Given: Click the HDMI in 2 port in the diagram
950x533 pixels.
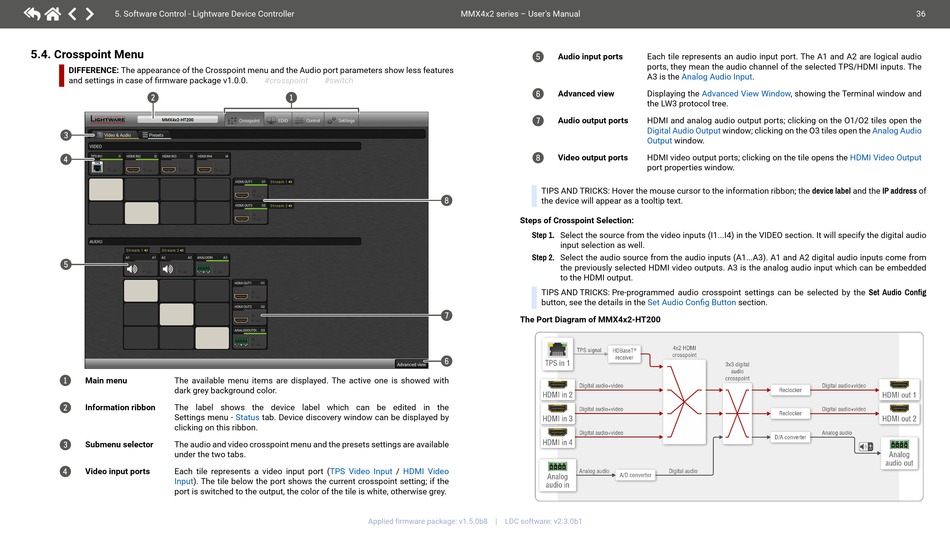Looking at the screenshot, I should pyautogui.click(x=557, y=389).
